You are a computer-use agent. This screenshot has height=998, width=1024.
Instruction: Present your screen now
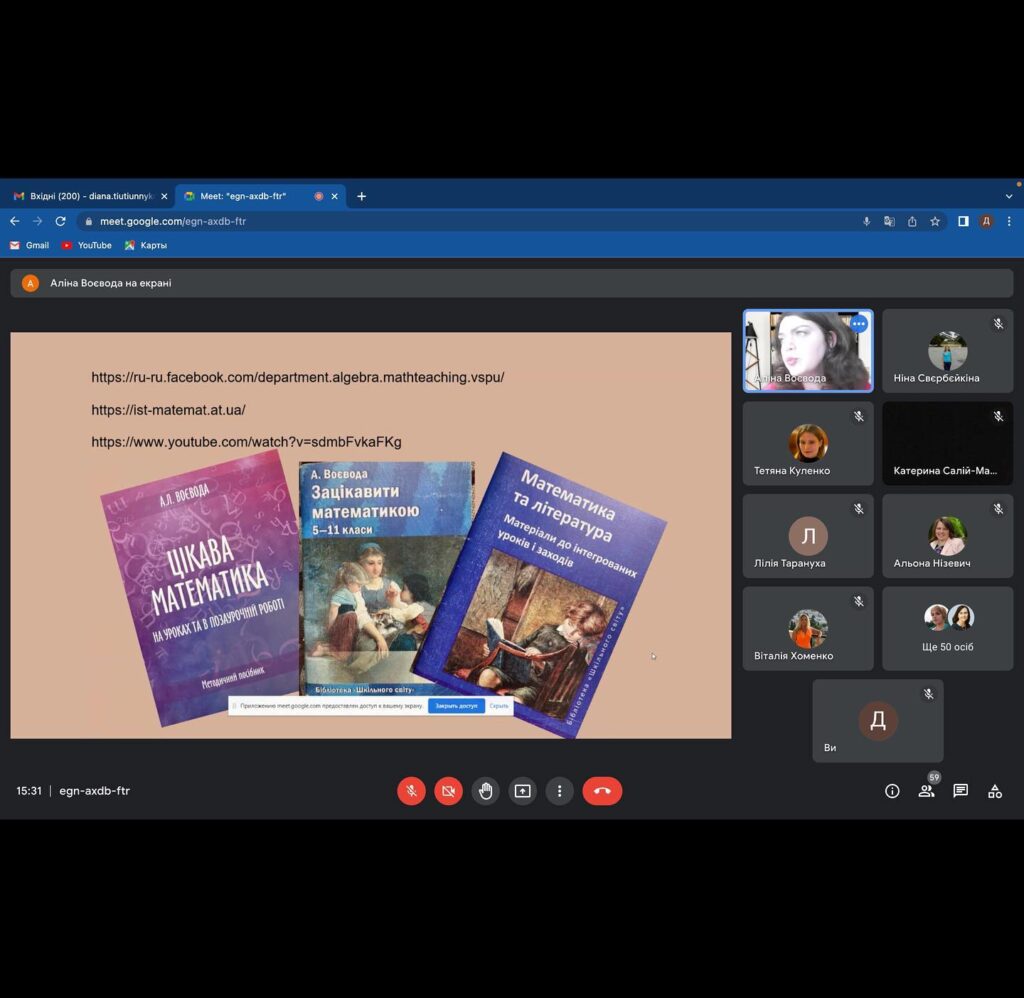pyautogui.click(x=522, y=791)
